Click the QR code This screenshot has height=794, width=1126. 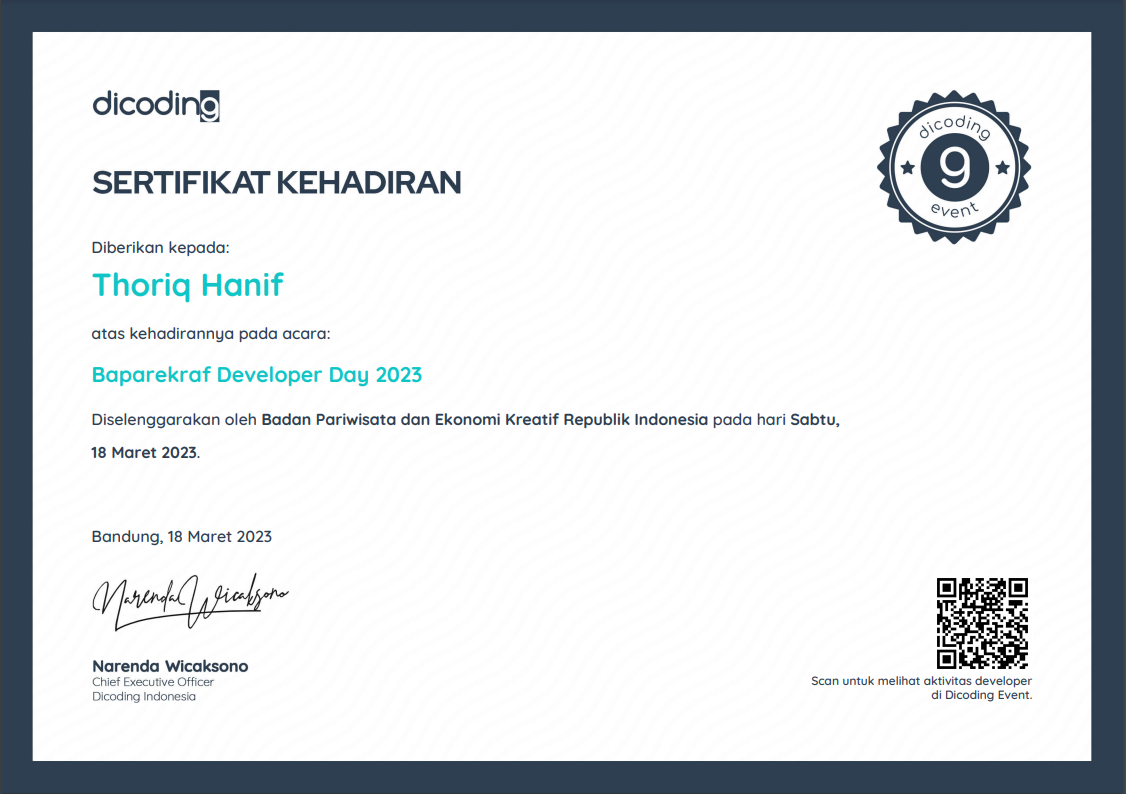(982, 622)
